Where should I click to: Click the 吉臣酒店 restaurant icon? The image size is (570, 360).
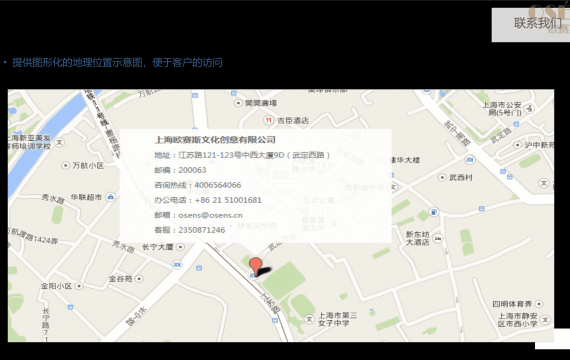(268, 120)
